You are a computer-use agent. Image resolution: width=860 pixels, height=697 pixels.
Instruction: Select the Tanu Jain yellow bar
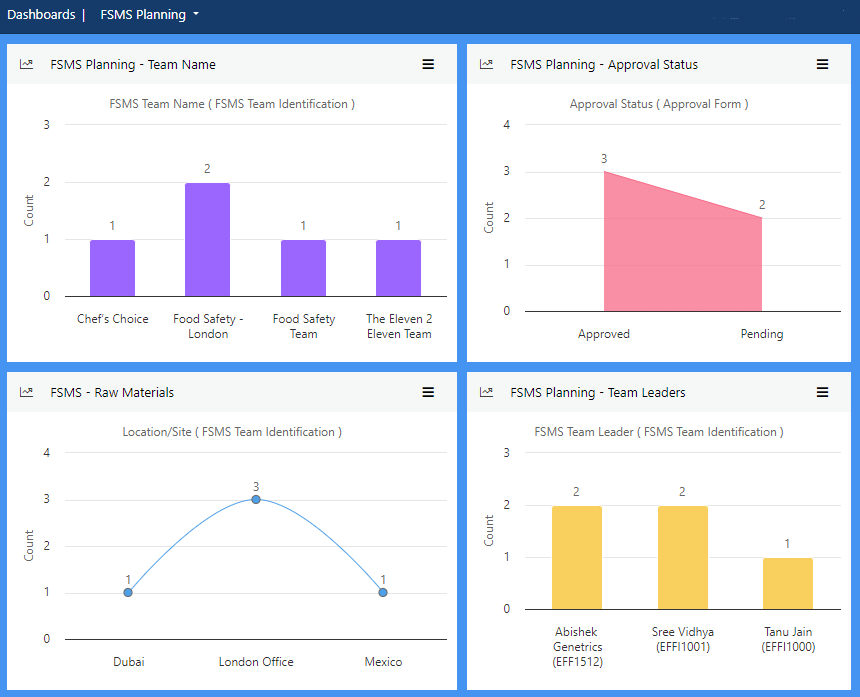tap(787, 584)
